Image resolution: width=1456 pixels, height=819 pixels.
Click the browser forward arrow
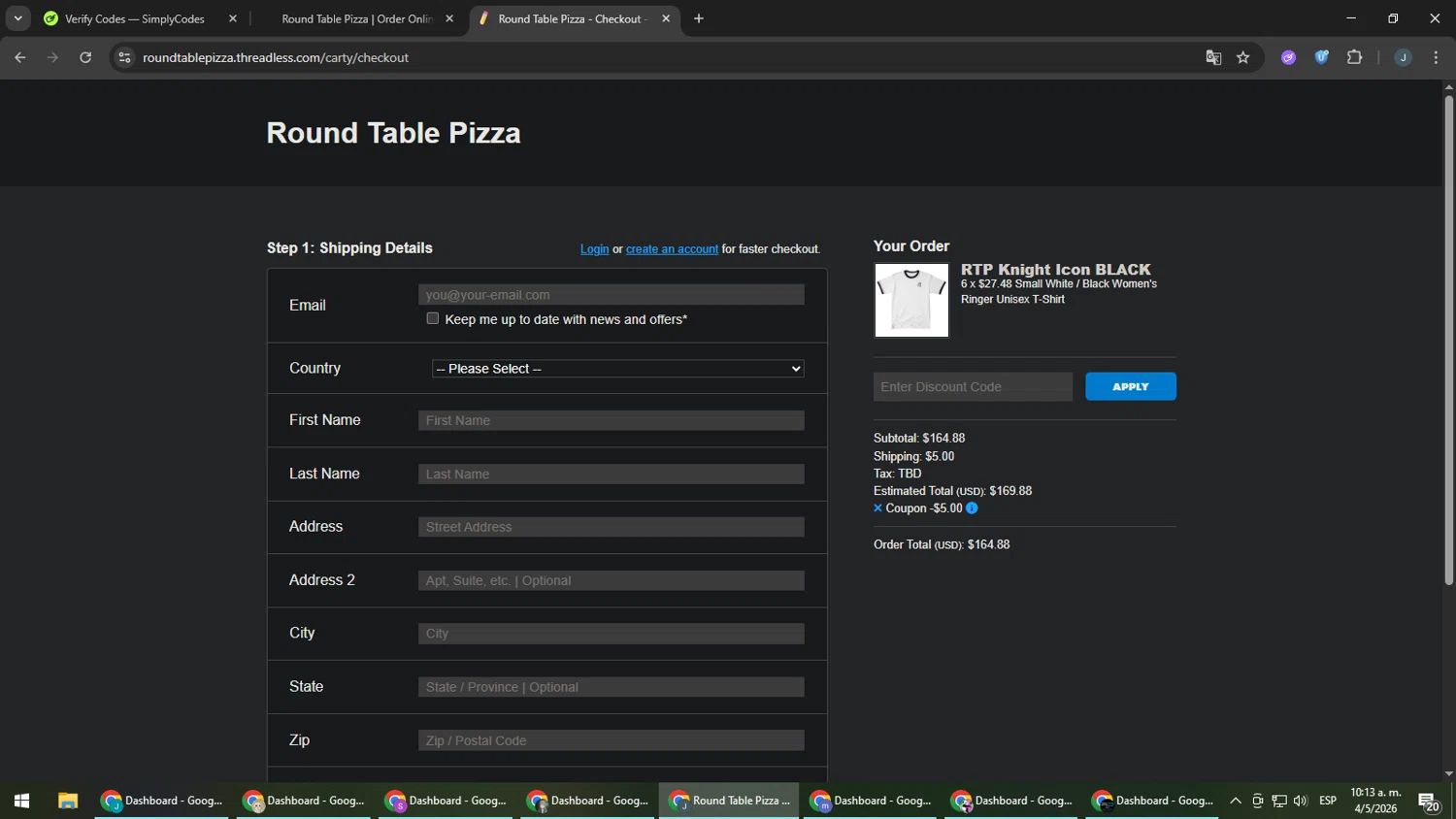[52, 57]
